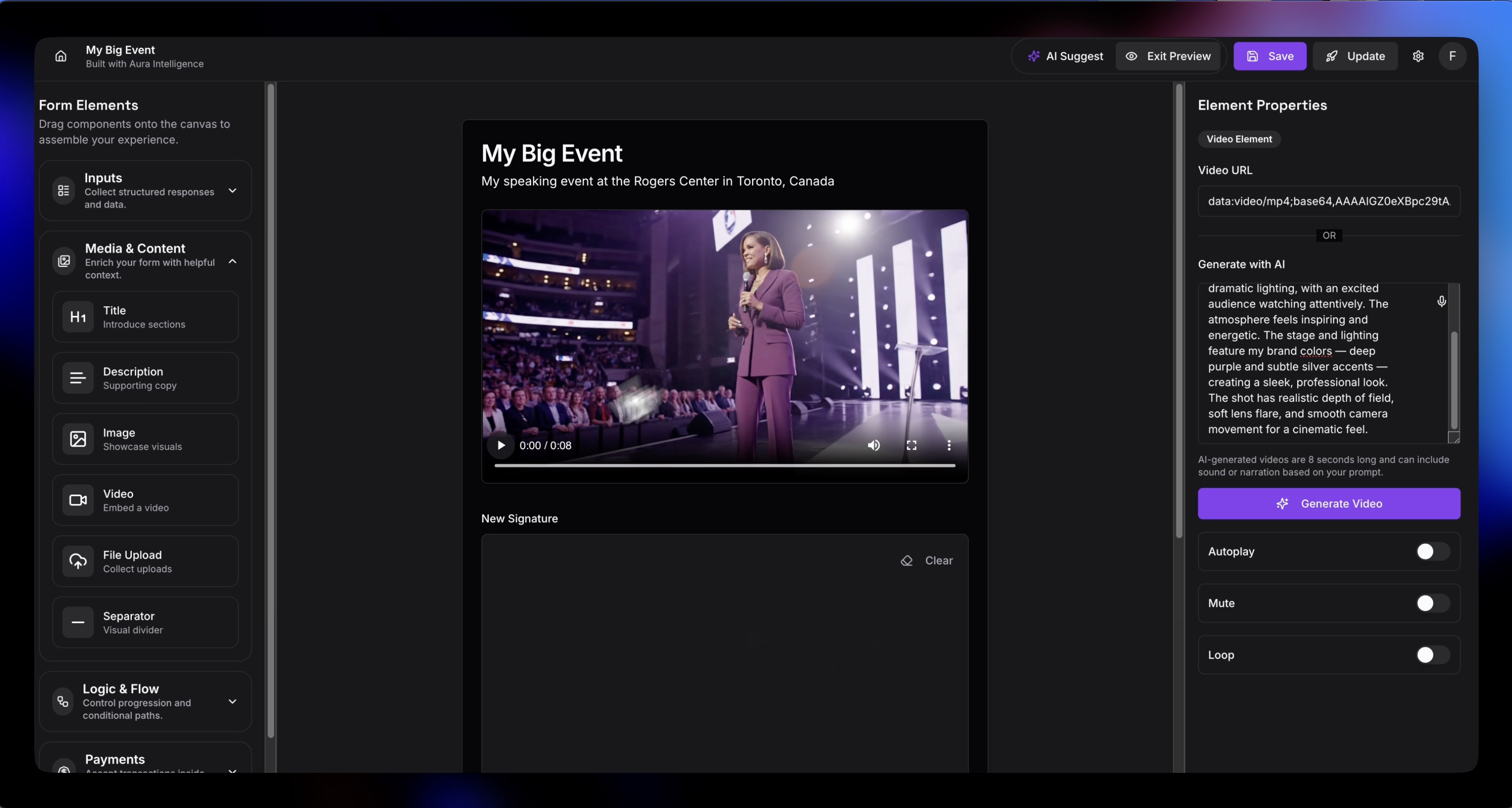Click the Image element icon

tap(78, 439)
